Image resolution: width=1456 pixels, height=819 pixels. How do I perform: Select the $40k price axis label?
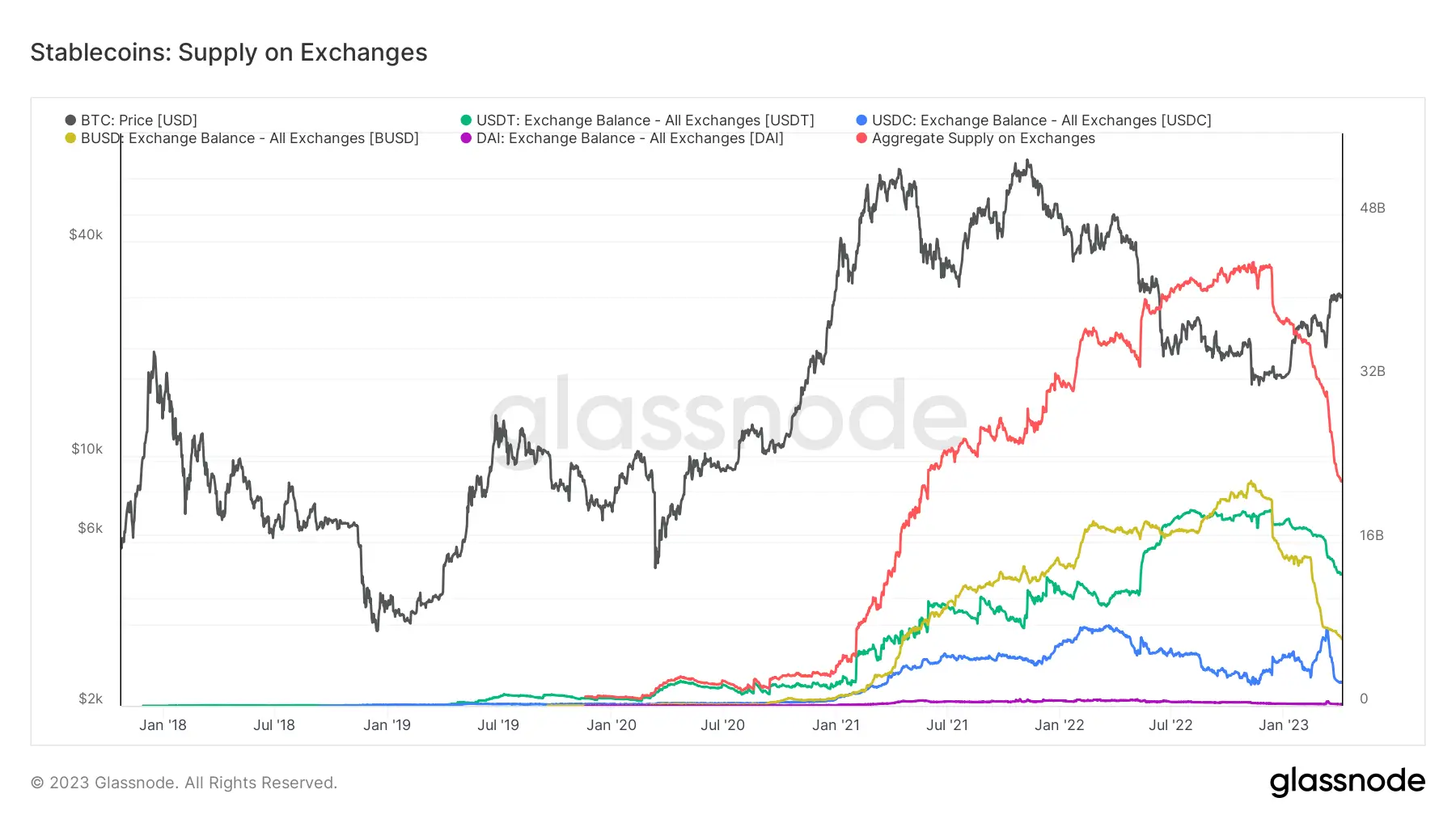click(86, 234)
